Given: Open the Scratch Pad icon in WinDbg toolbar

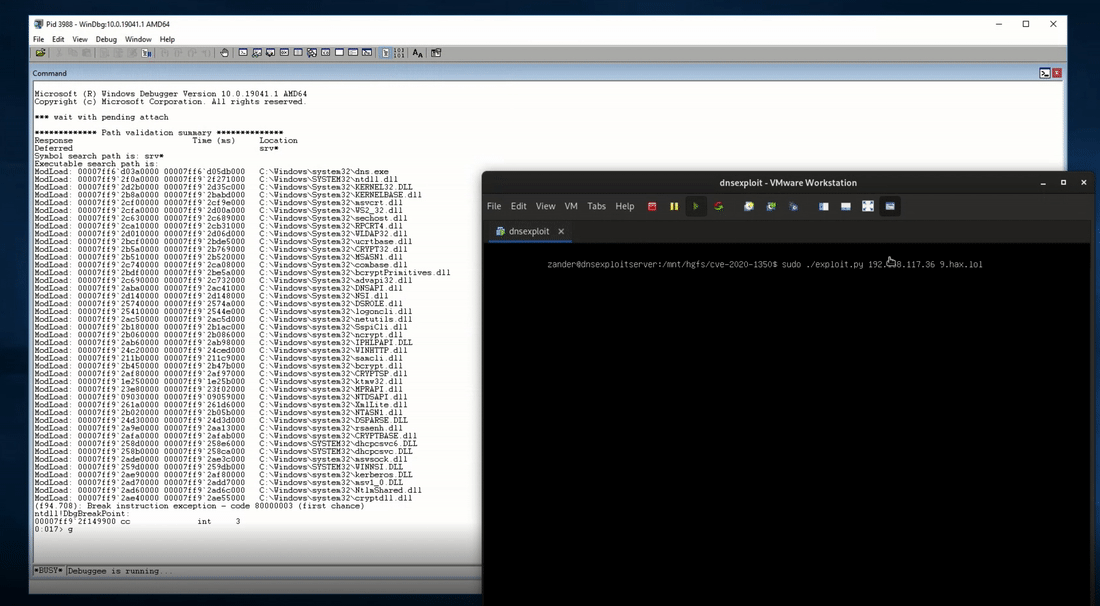Looking at the screenshot, I should pyautogui.click(x=339, y=53).
